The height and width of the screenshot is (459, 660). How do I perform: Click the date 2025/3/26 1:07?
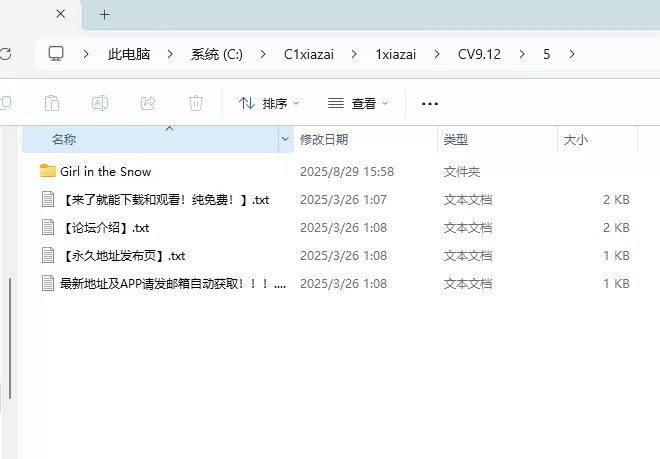(343, 200)
